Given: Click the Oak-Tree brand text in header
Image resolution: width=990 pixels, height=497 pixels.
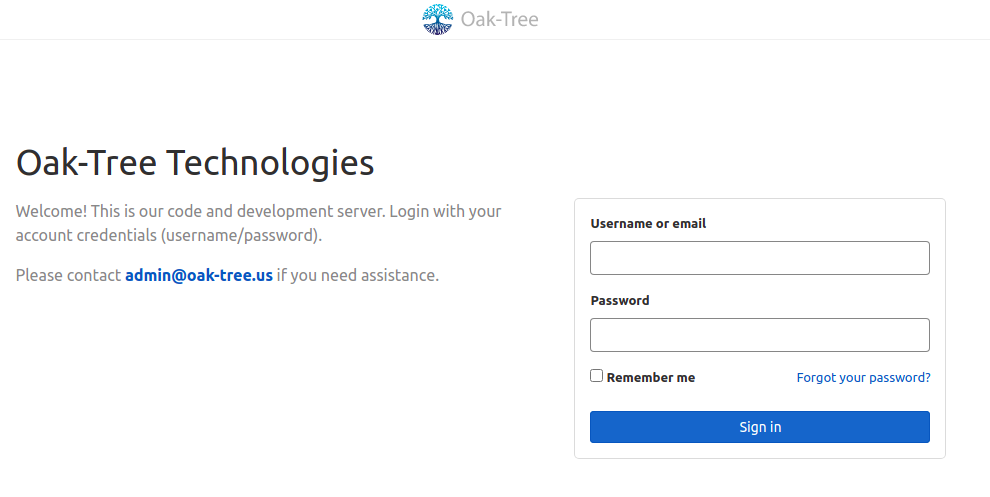Looking at the screenshot, I should pyautogui.click(x=499, y=19).
